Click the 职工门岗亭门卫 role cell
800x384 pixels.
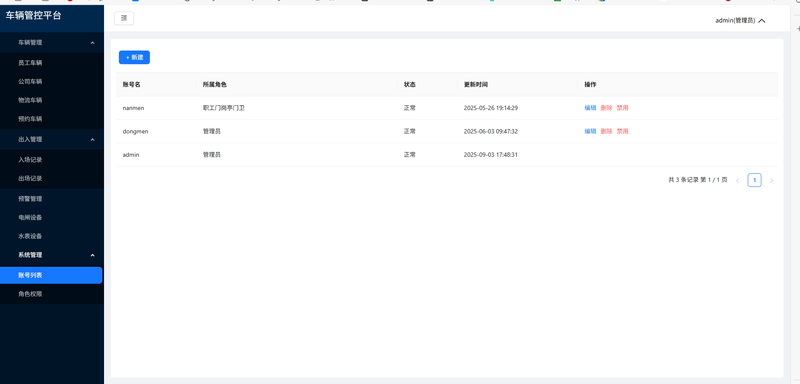224,108
